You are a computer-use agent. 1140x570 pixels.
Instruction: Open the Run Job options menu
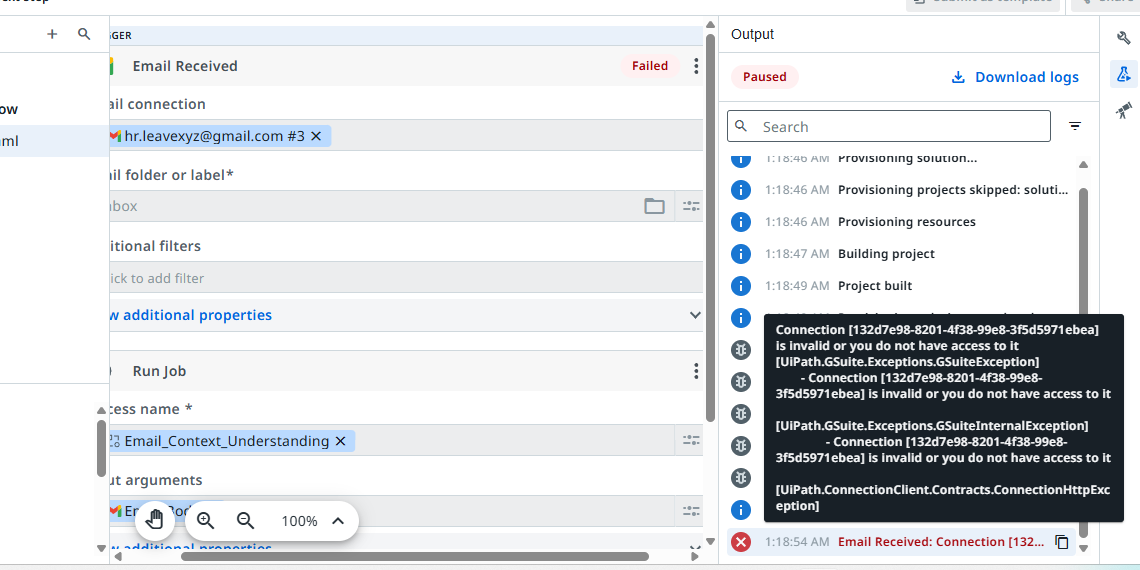click(x=696, y=371)
